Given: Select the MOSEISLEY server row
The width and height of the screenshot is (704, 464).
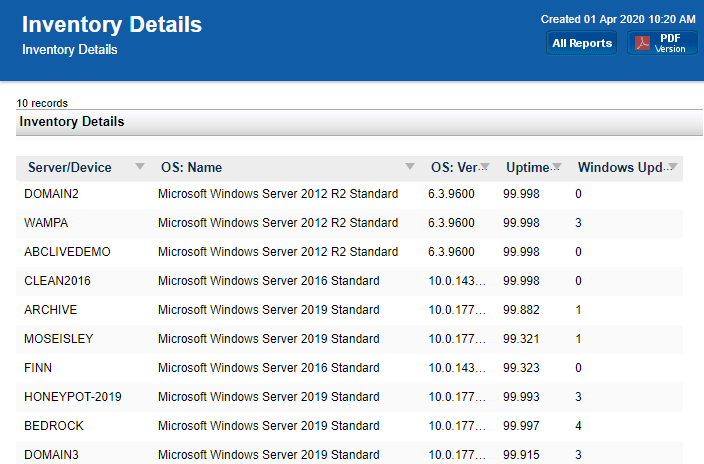Looking at the screenshot, I should pos(58,339).
